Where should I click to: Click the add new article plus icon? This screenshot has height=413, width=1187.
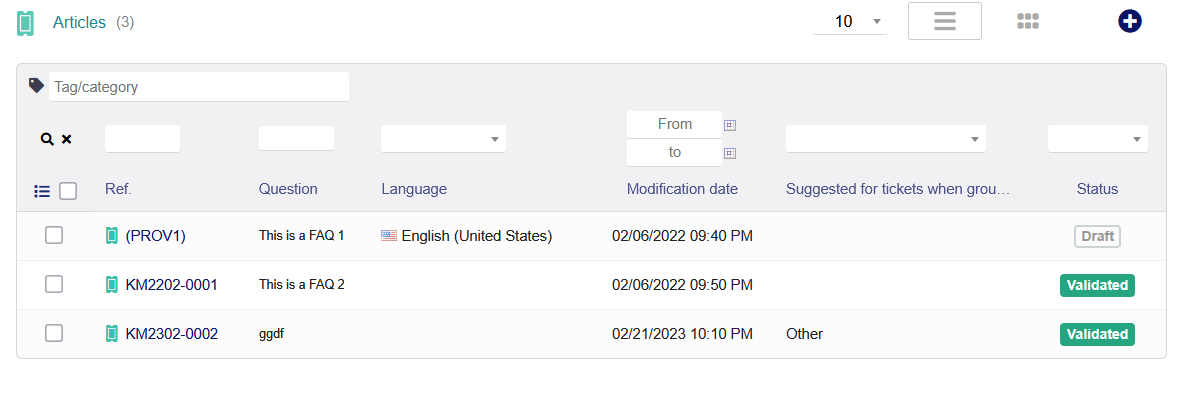pos(1130,21)
